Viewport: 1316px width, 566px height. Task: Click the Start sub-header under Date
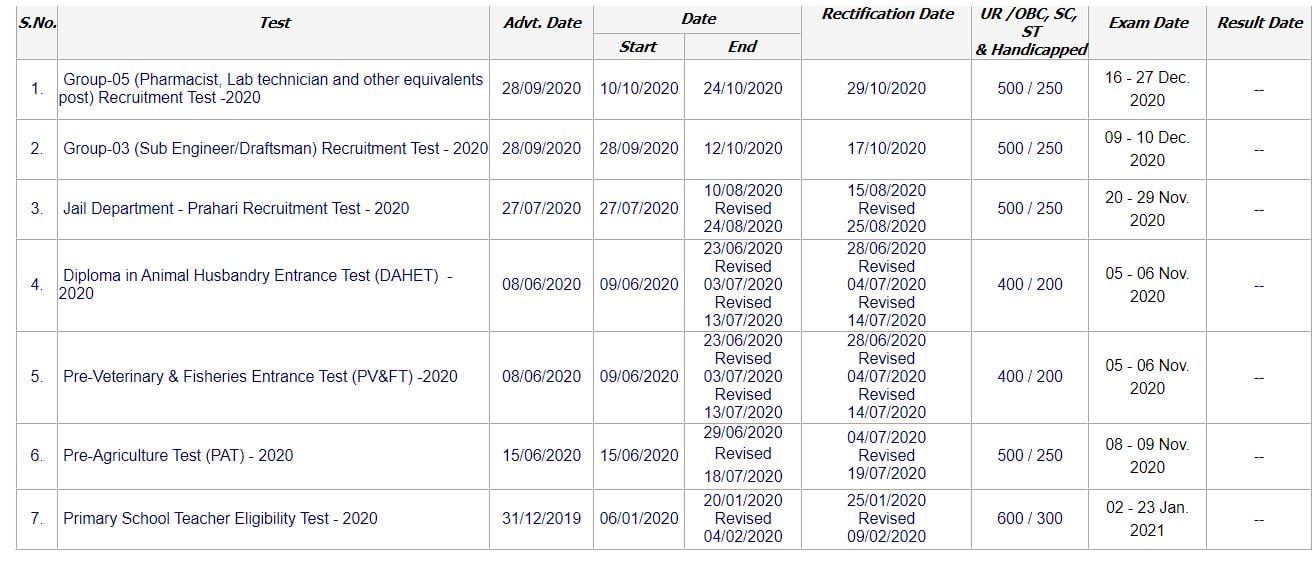click(x=638, y=47)
